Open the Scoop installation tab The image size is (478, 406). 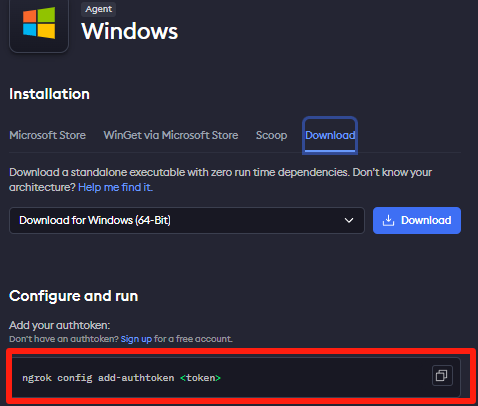tap(271, 135)
